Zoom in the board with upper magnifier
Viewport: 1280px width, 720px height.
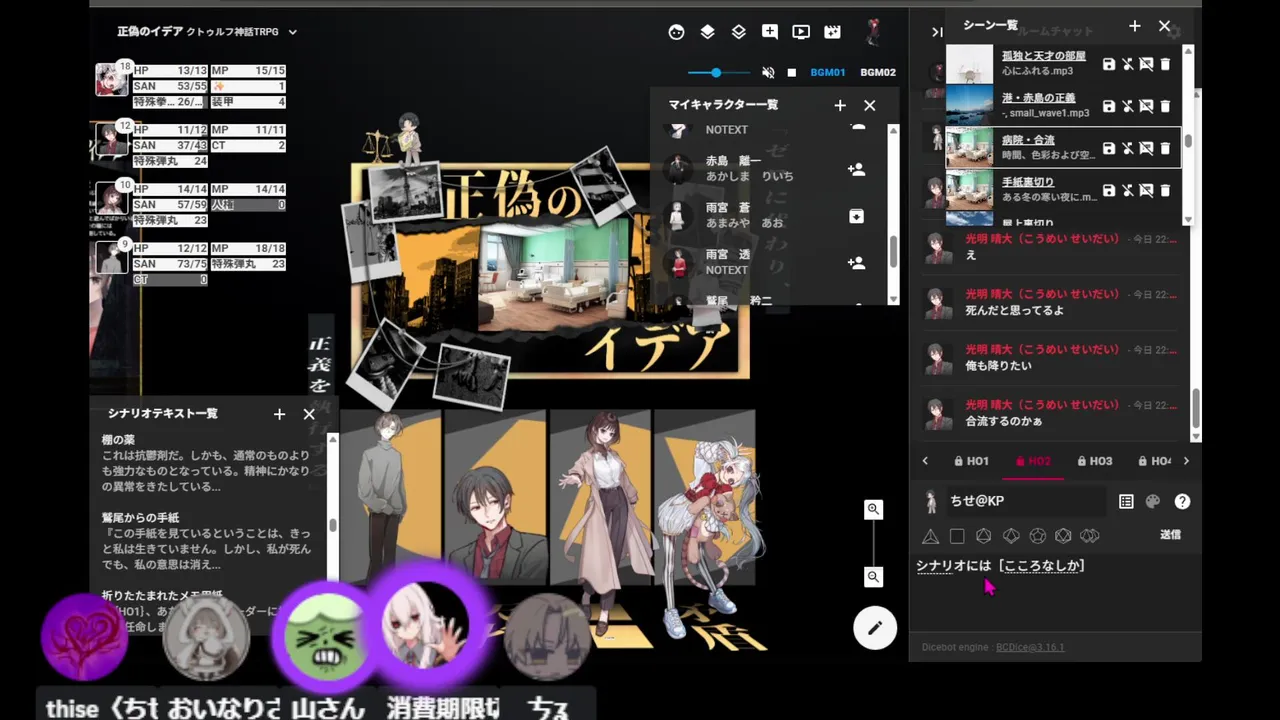(x=873, y=509)
